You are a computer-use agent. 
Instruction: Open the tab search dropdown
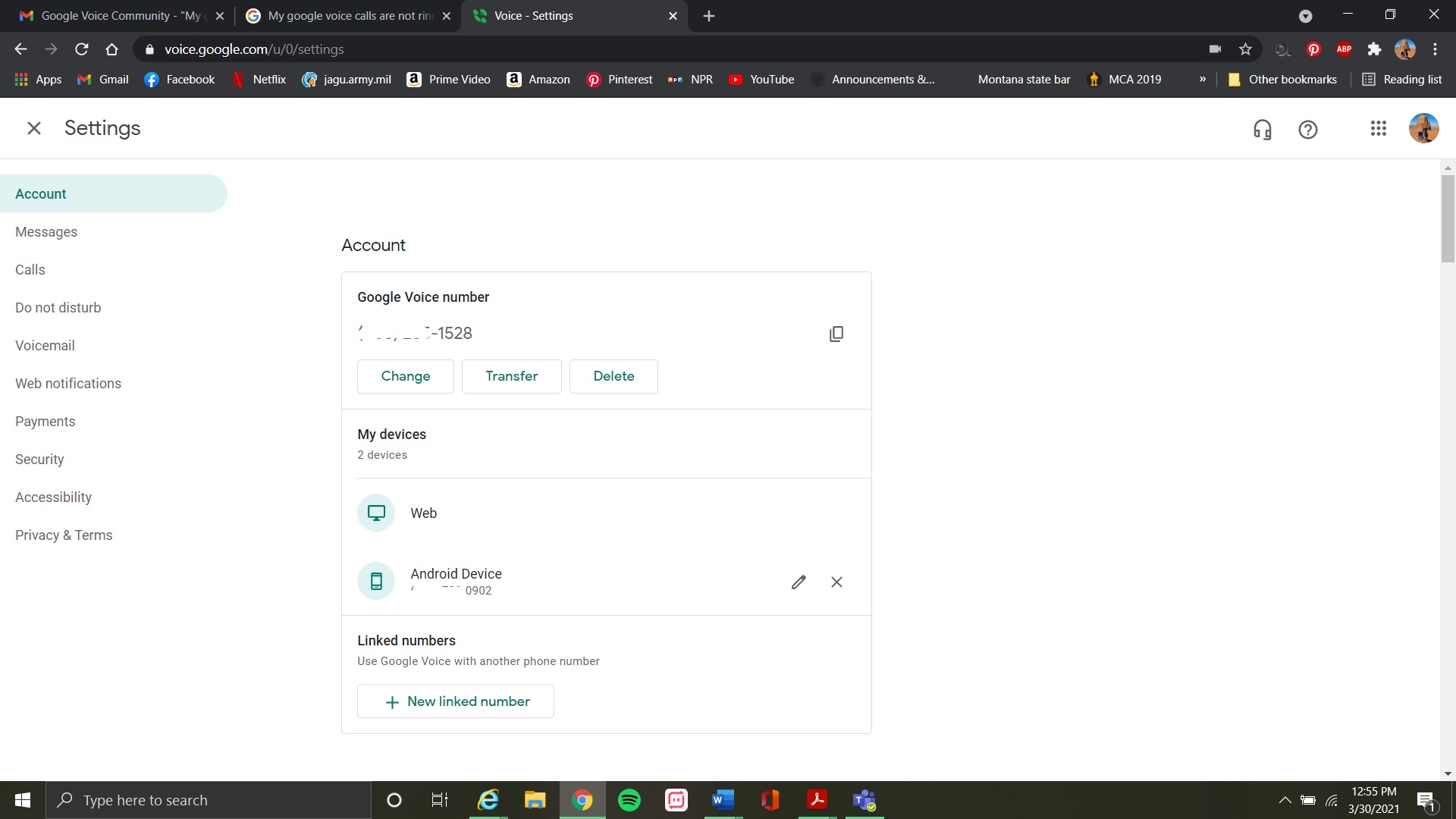click(1305, 16)
